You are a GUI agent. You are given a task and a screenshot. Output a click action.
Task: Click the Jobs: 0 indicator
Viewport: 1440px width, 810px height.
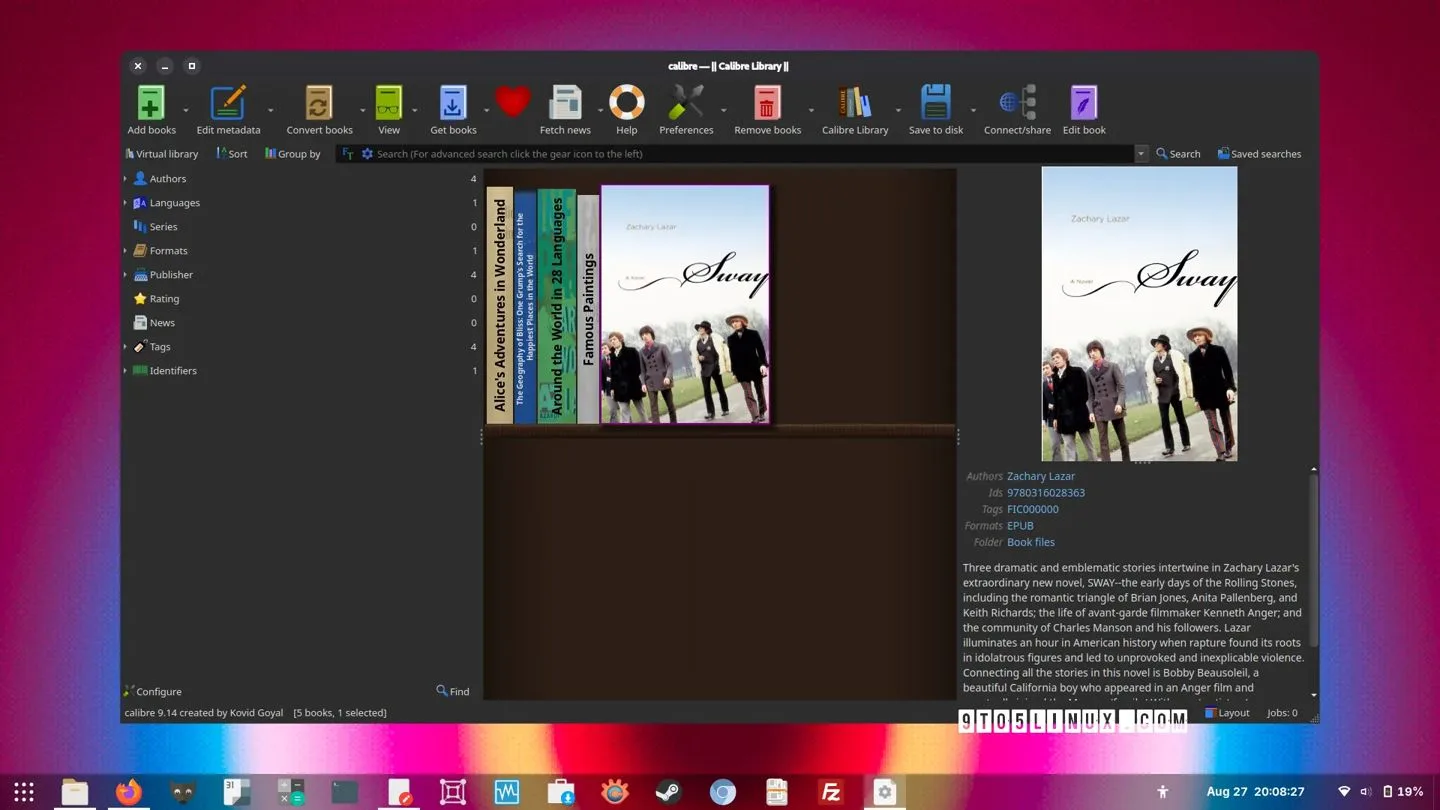pyautogui.click(x=1282, y=713)
